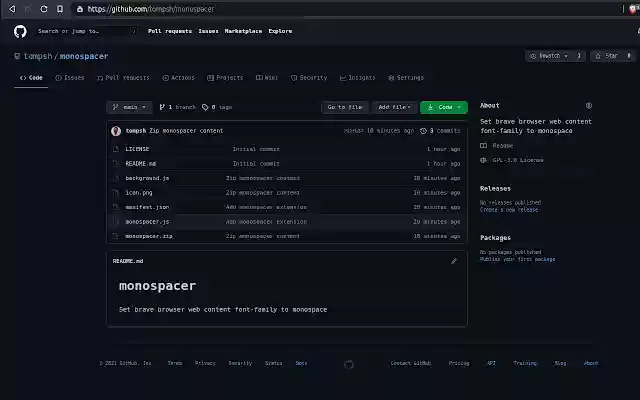Click the file icon next to icon.png
Screen dimensions: 640x400
point(116,193)
